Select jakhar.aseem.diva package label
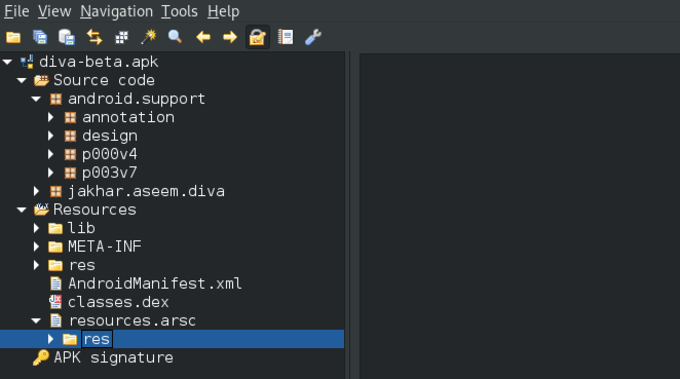This screenshot has height=379, width=680. click(146, 191)
